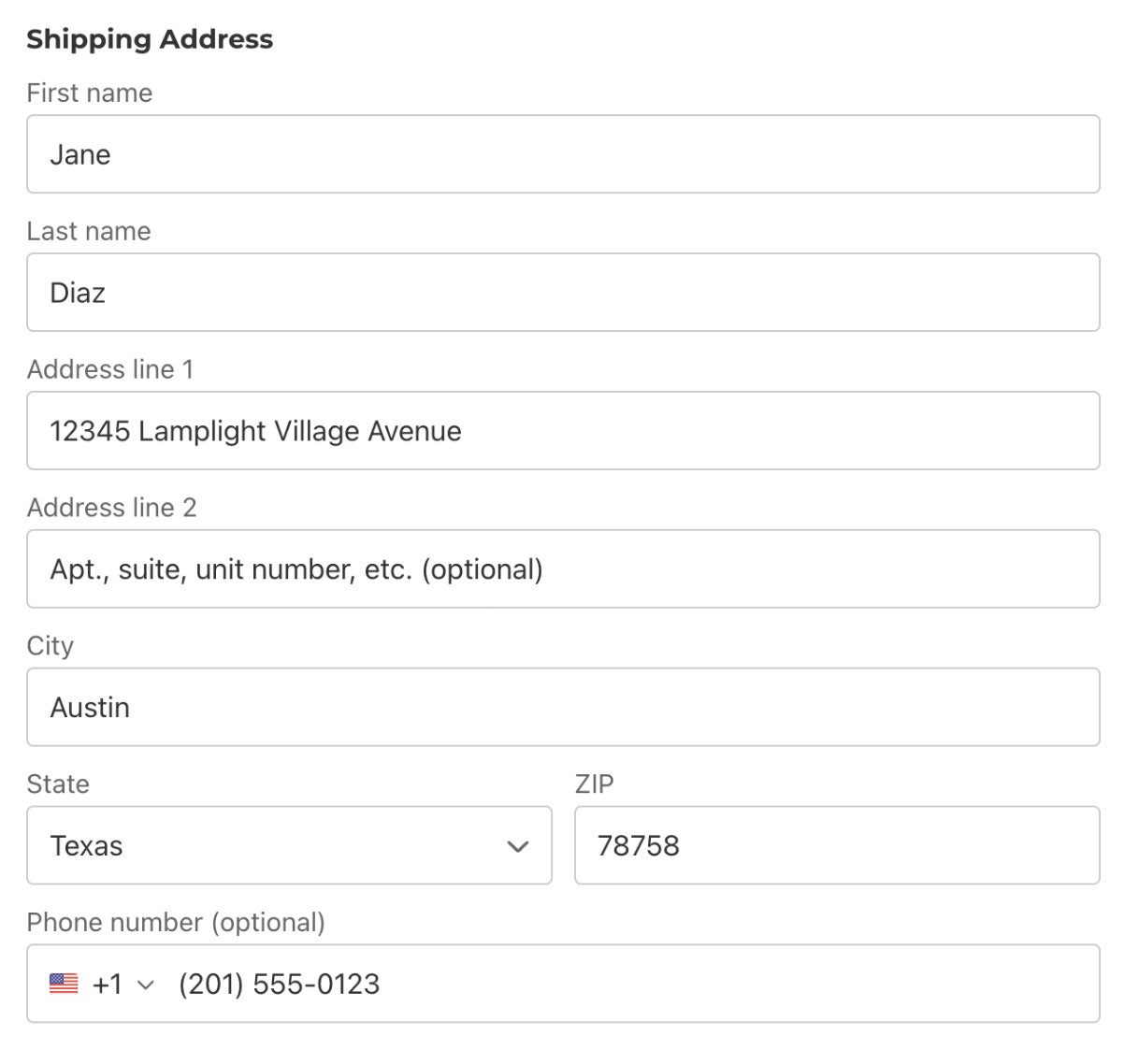This screenshot has height=1064, width=1139.
Task: Click the Address line 1 label
Action: 111,369
